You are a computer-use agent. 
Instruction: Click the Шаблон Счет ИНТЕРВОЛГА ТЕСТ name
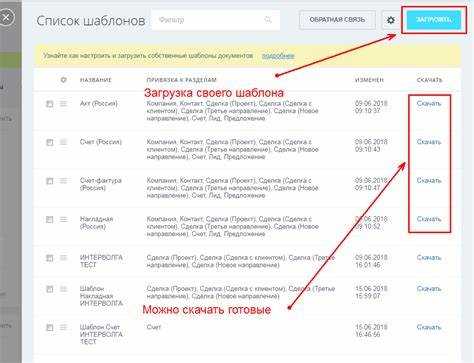pyautogui.click(x=101, y=334)
